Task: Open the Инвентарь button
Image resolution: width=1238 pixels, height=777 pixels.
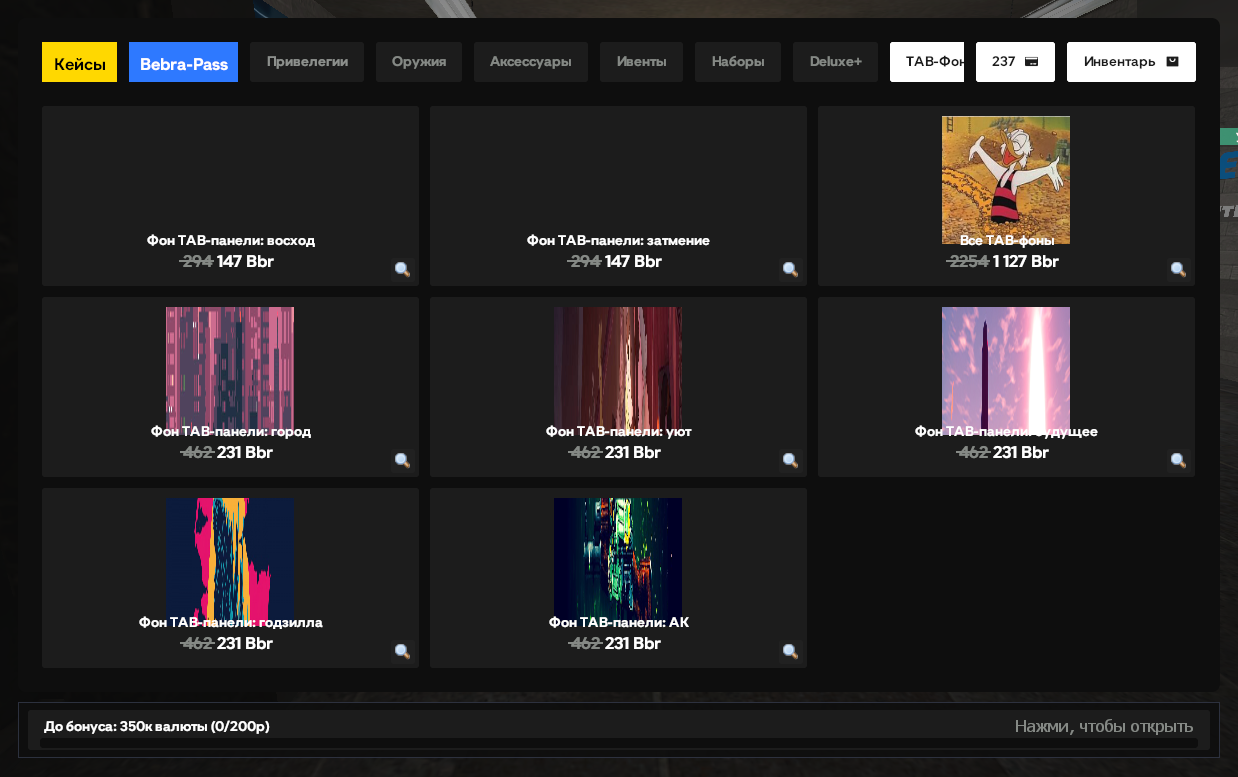Action: pos(1131,62)
